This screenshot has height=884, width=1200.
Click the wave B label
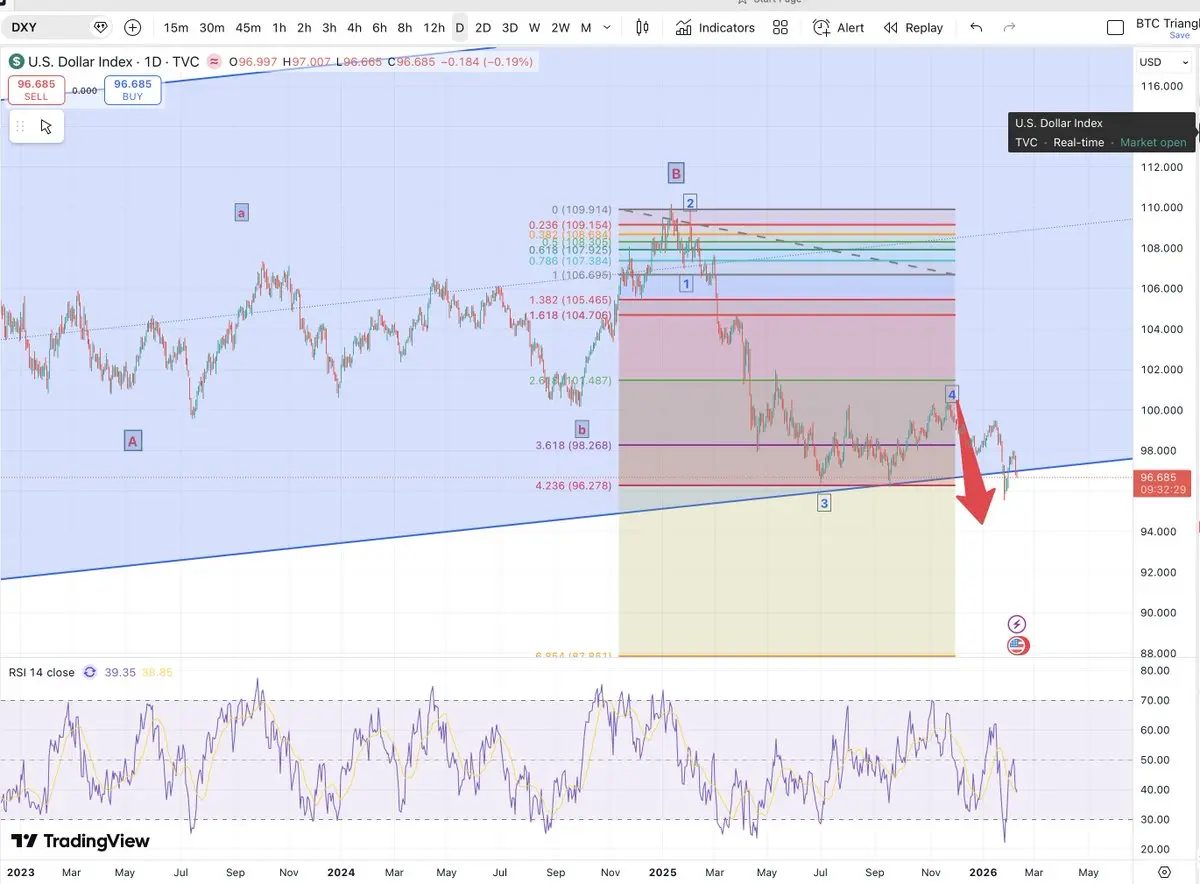coord(676,173)
